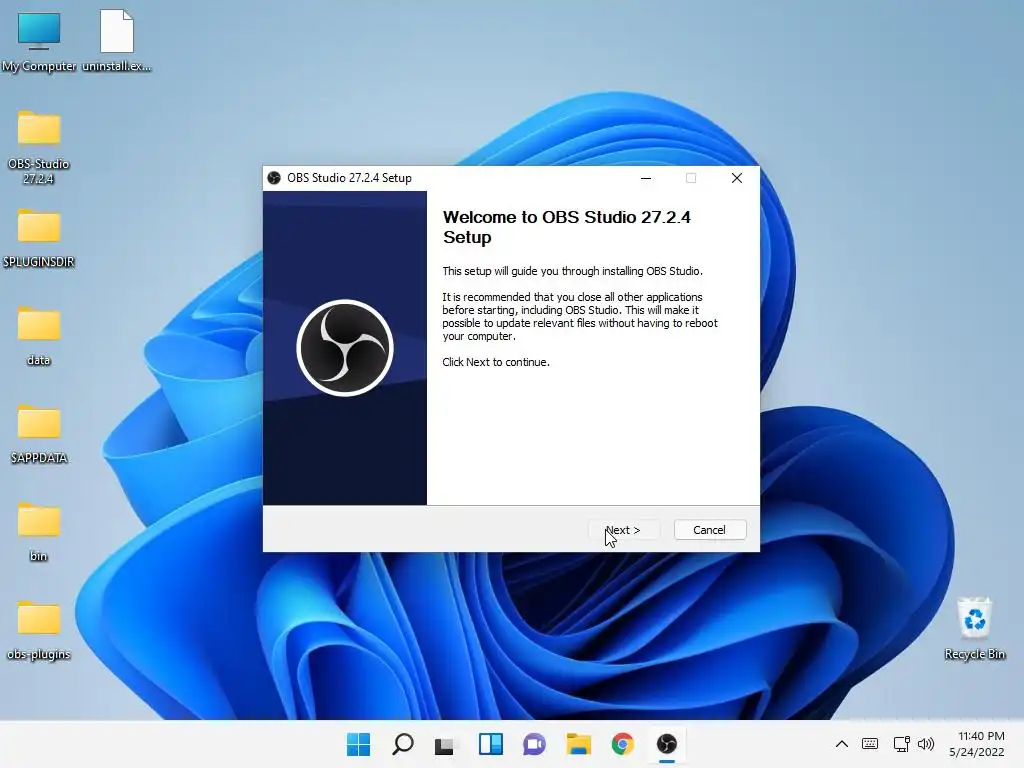This screenshot has height=768, width=1024.
Task: Click the 'Welcome to OBS Studio 27.2.4 Setup' heading
Action: (566, 227)
